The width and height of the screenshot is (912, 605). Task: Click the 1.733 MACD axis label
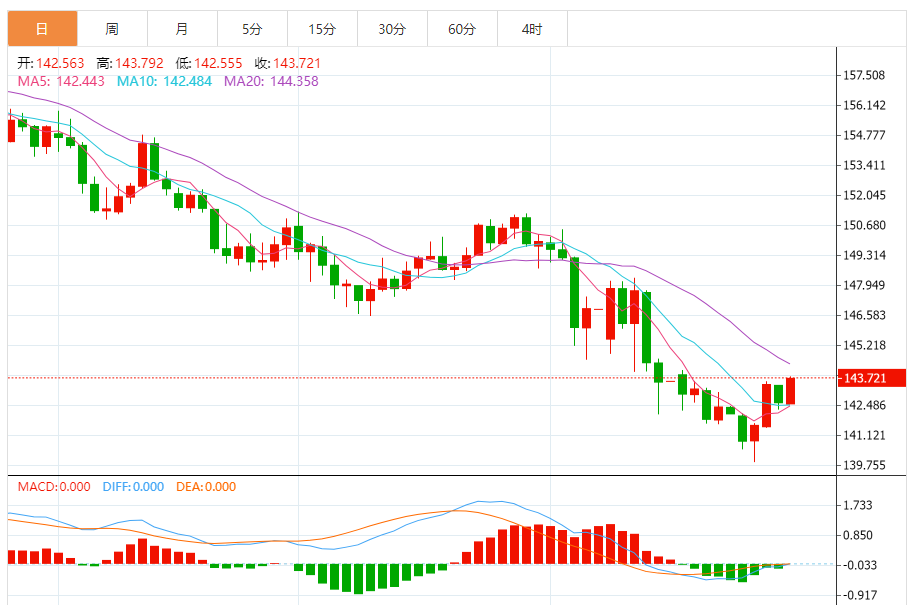[858, 505]
